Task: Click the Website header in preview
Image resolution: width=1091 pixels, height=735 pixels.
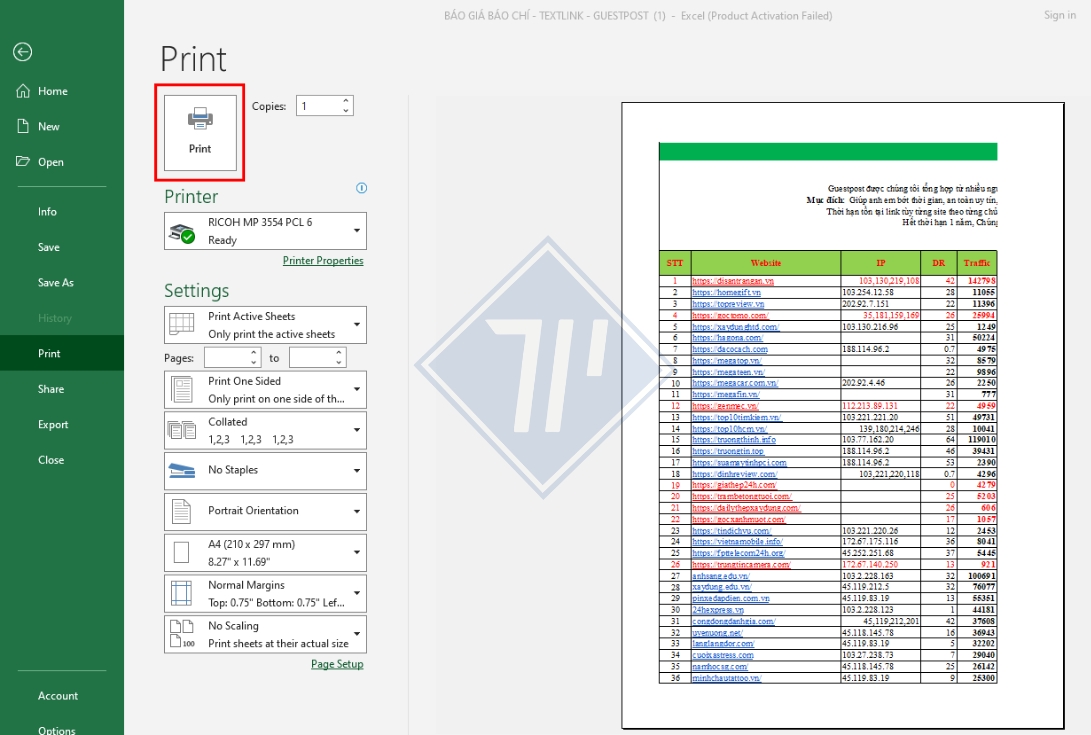Action: point(765,263)
